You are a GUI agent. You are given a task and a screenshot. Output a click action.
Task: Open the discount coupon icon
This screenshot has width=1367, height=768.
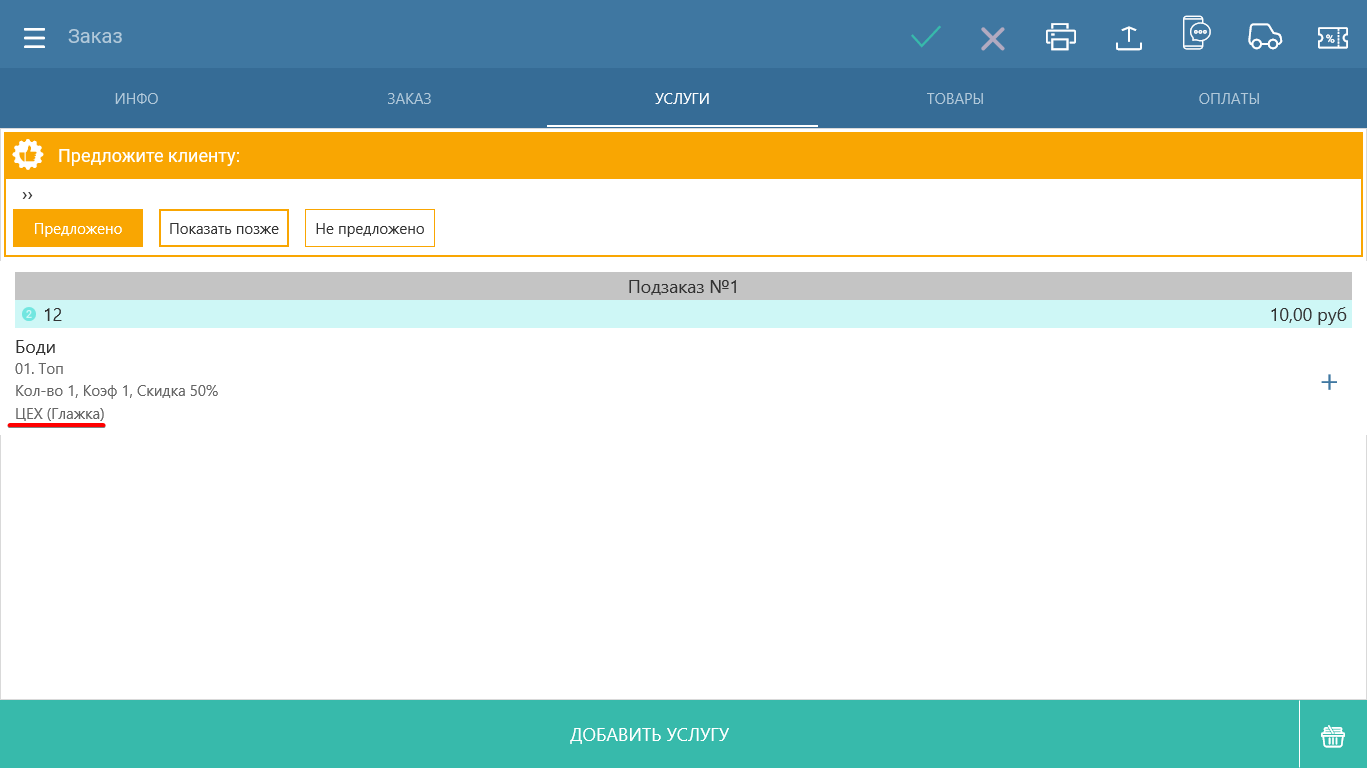pos(1333,38)
